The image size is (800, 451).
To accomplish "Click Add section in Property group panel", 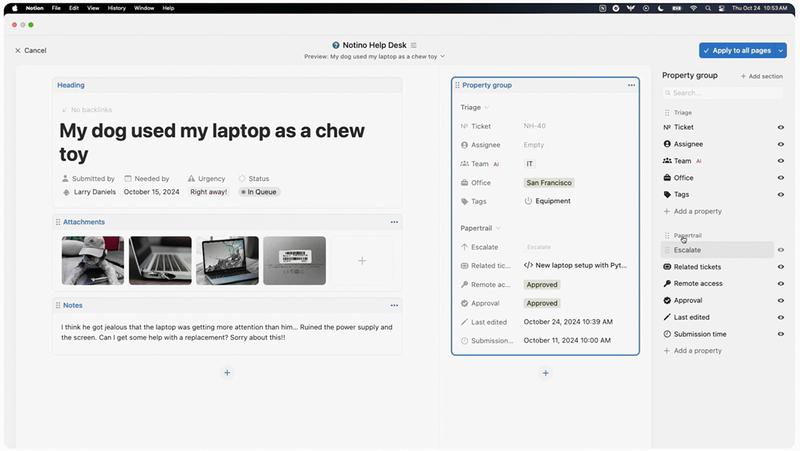I will pos(762,76).
